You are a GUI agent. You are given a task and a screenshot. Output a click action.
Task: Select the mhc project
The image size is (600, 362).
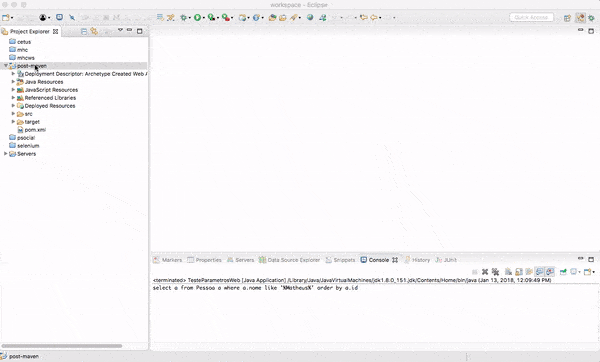point(22,50)
